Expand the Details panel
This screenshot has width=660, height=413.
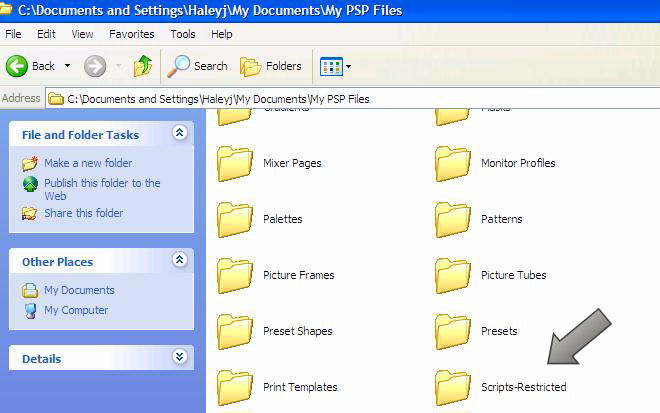(179, 357)
